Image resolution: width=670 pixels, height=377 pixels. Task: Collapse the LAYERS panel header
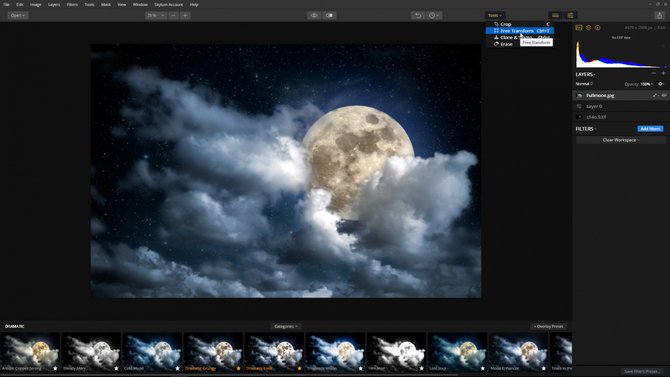[x=585, y=74]
